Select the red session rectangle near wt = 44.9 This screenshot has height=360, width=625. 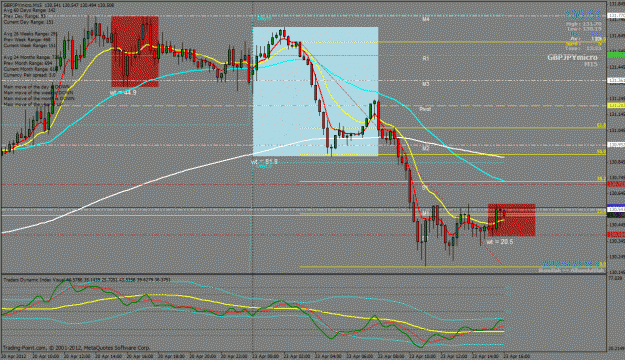point(135,51)
